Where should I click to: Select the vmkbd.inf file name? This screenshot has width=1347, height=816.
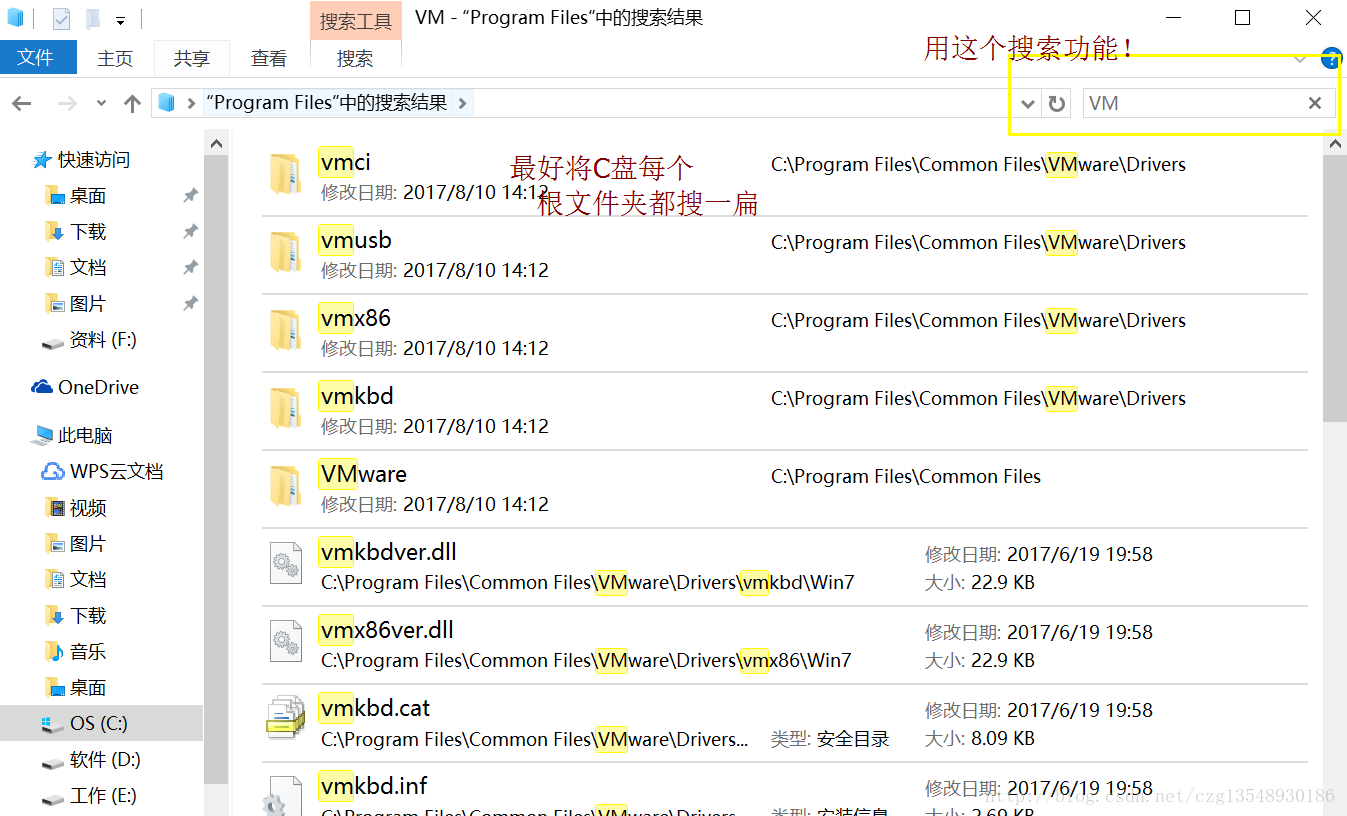point(374,786)
